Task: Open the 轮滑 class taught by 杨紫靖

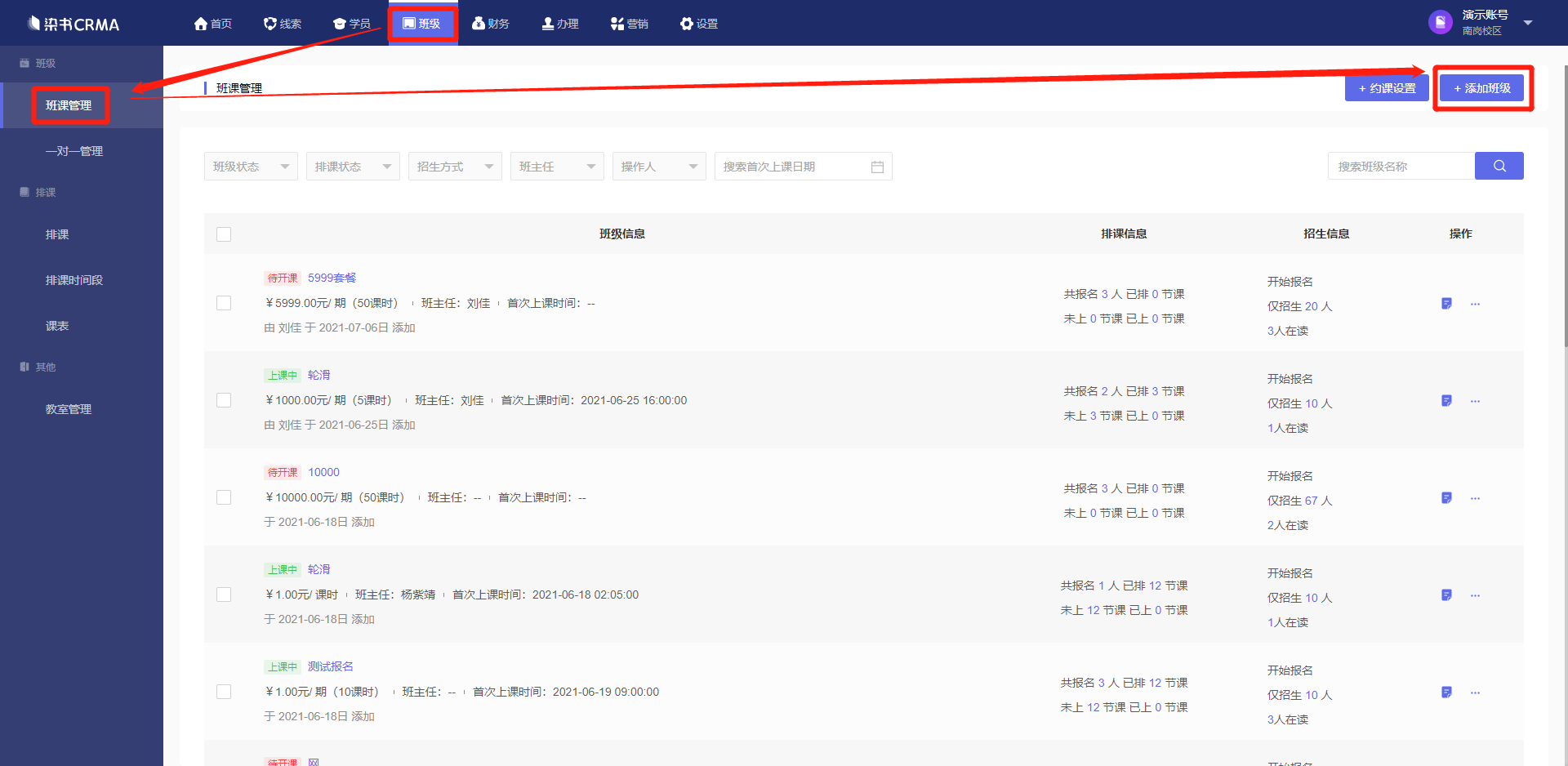Action: [x=318, y=569]
